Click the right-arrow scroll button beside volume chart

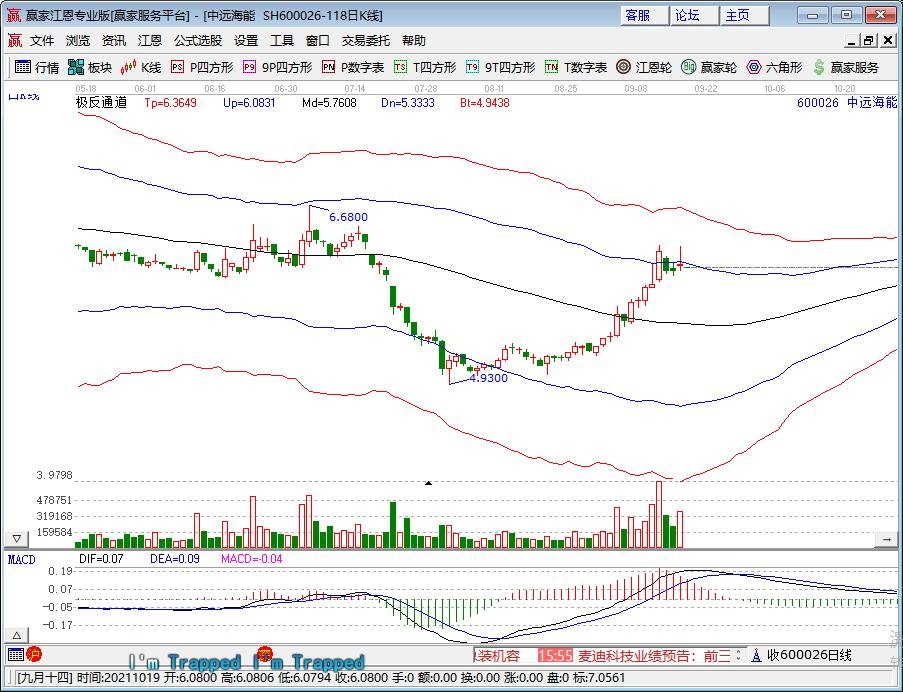pyautogui.click(x=886, y=539)
